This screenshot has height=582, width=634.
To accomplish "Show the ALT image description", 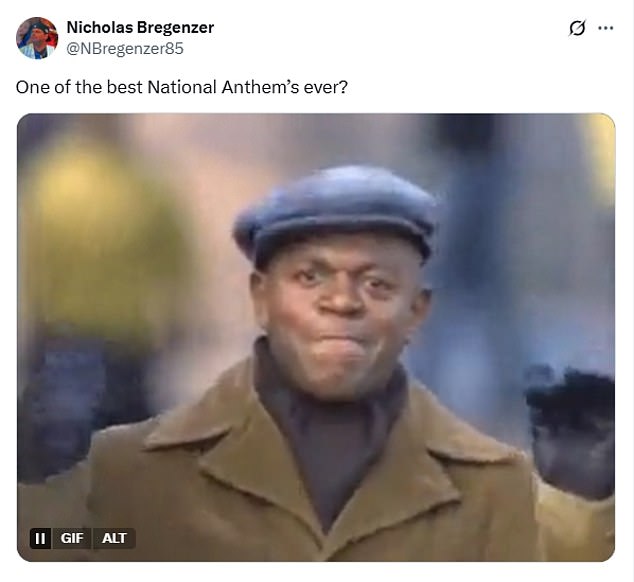I will pyautogui.click(x=114, y=538).
